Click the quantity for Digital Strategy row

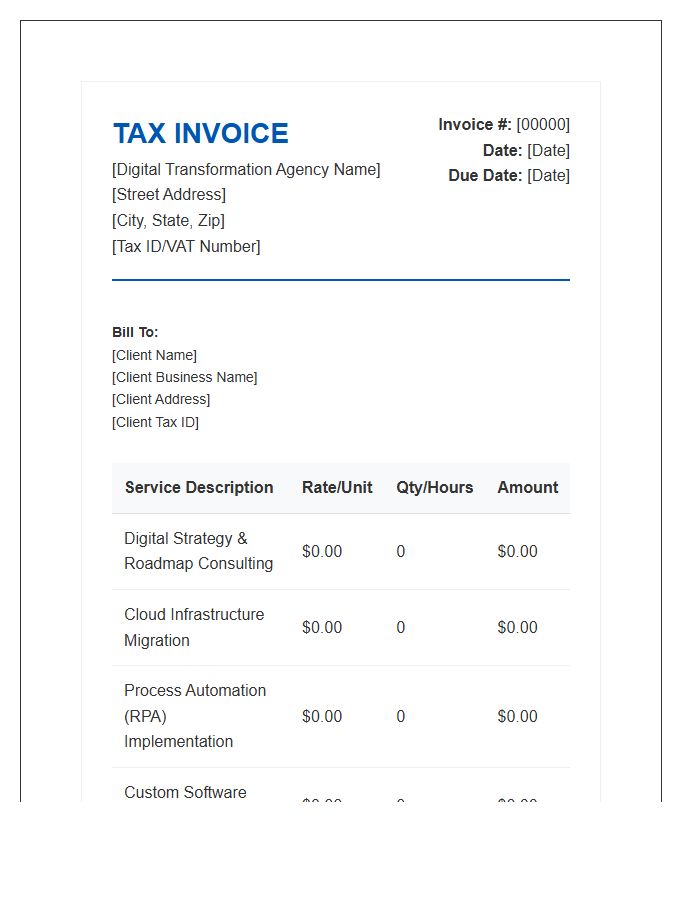click(x=400, y=552)
